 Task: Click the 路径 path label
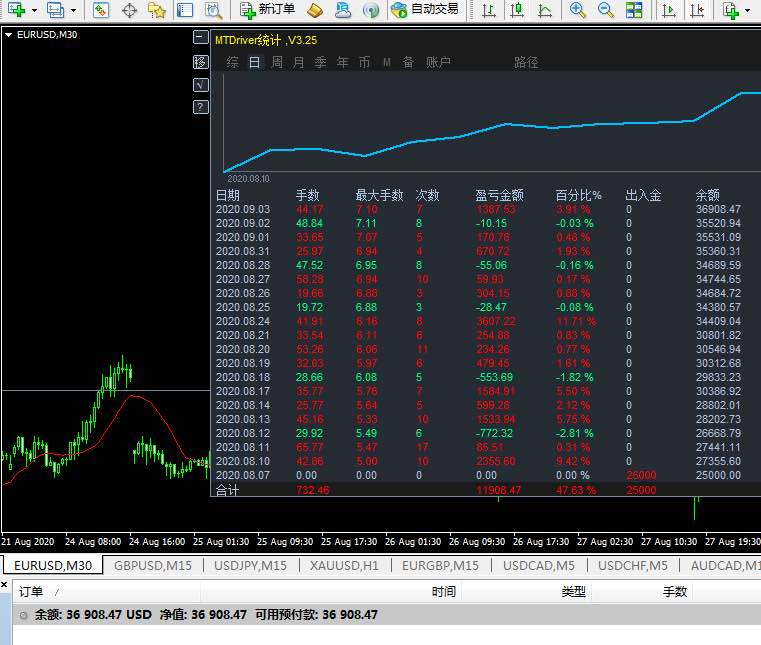[x=526, y=62]
